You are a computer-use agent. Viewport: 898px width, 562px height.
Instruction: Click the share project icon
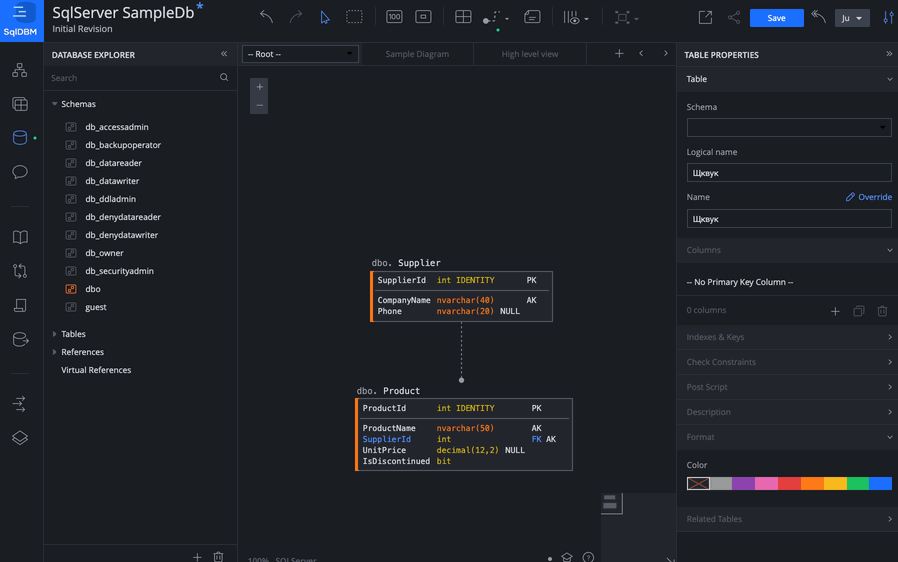(x=734, y=17)
